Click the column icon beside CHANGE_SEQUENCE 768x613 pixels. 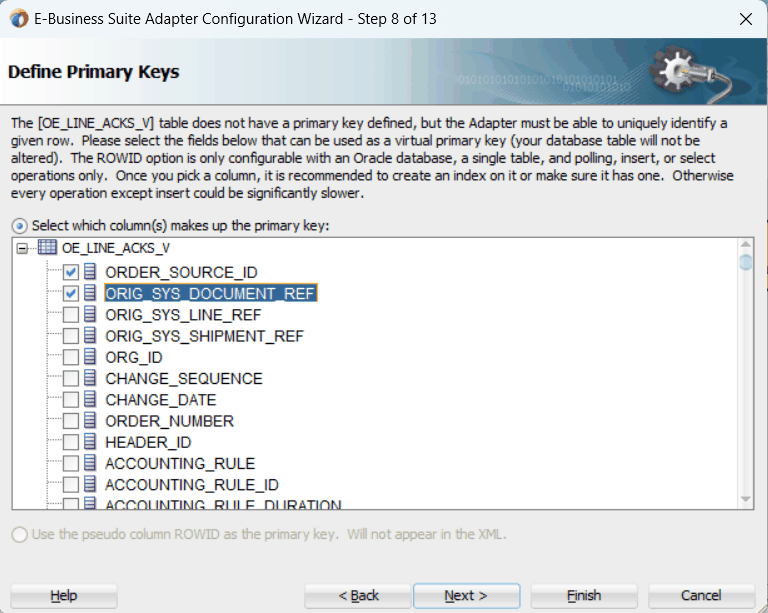(x=90, y=378)
